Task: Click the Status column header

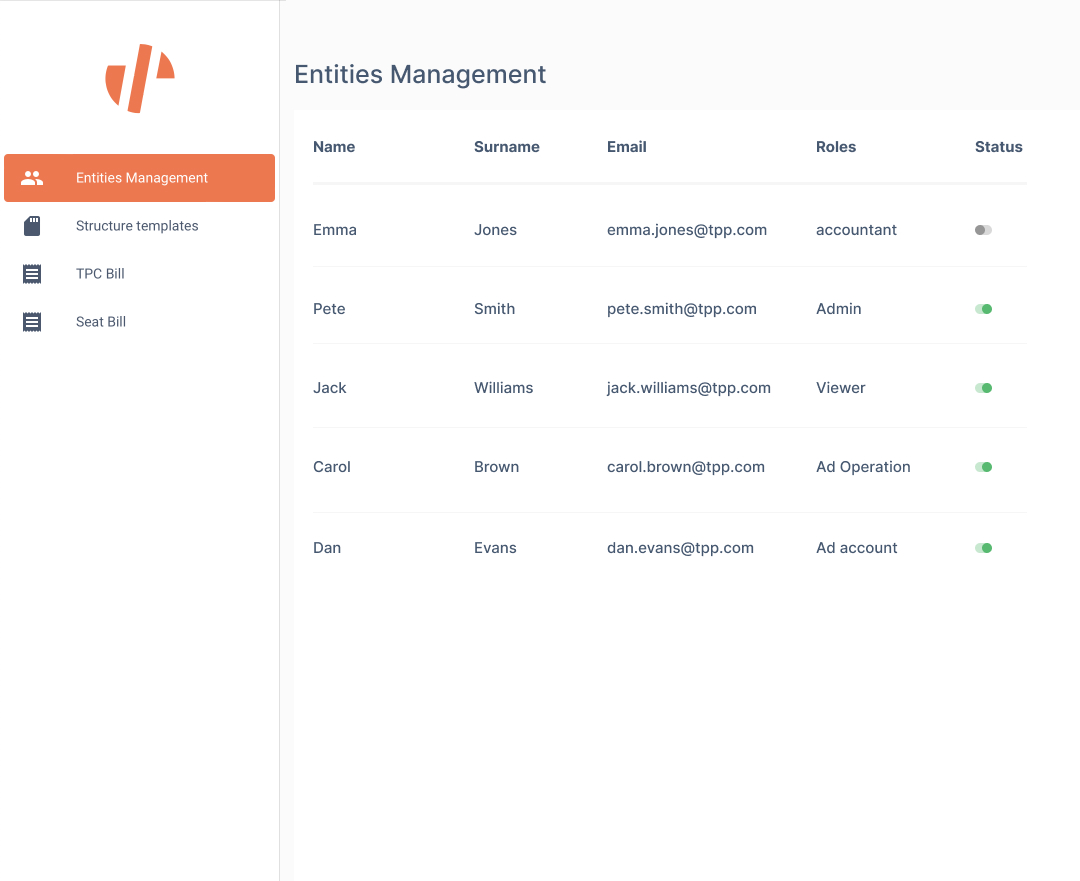Action: tap(998, 147)
